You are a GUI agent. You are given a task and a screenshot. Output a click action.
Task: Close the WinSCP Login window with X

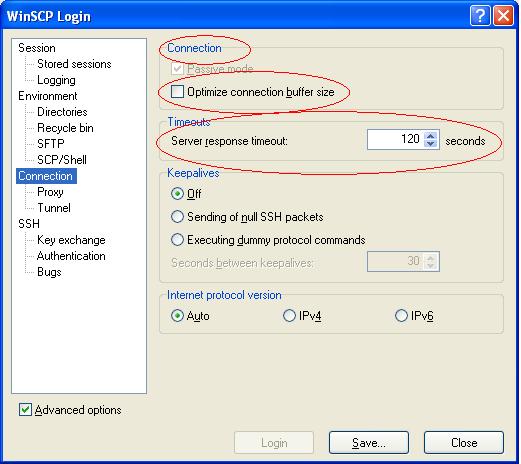pyautogui.click(x=503, y=16)
